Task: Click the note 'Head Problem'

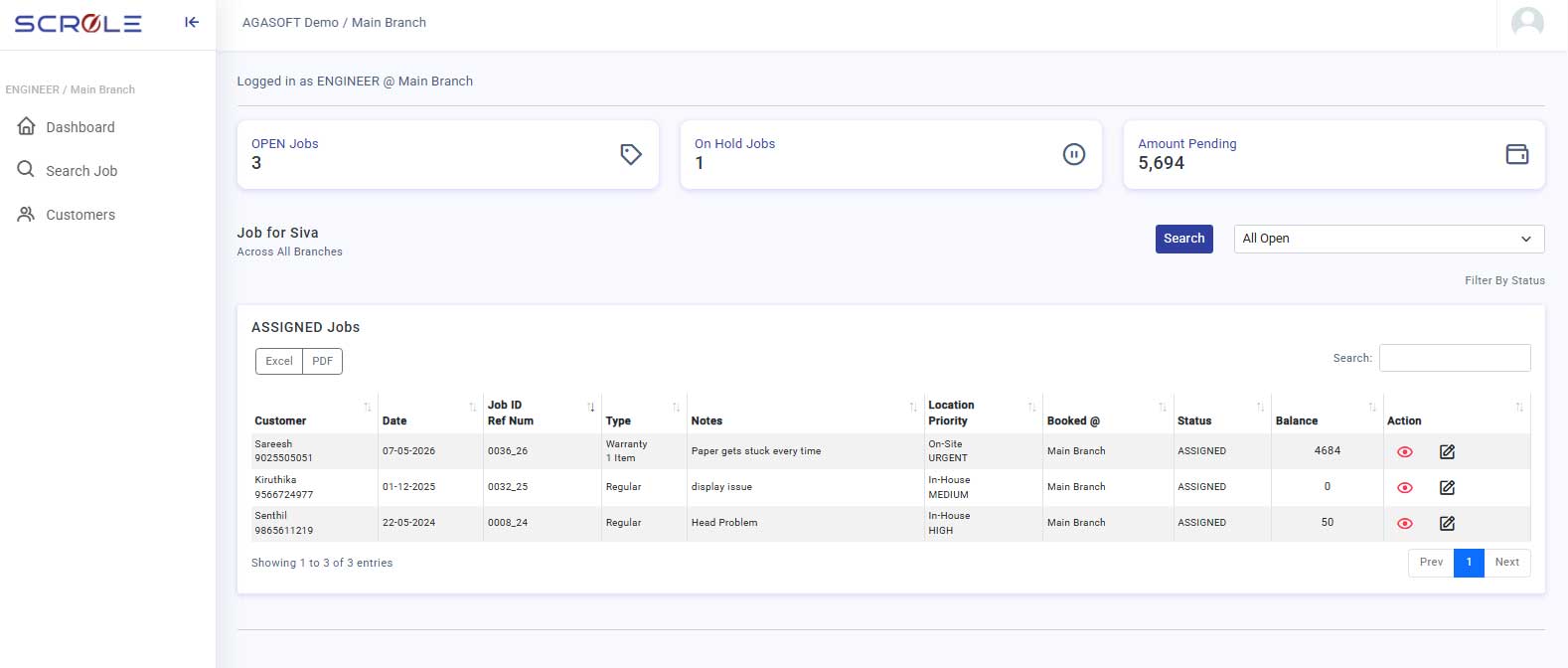Action: click(x=724, y=523)
